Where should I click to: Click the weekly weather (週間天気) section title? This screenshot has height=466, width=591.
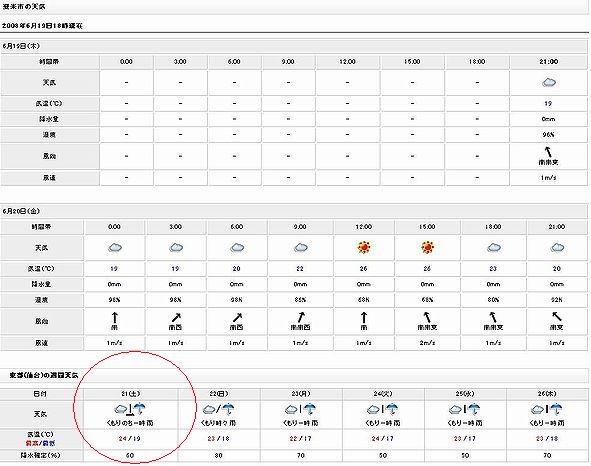[x=44, y=376]
